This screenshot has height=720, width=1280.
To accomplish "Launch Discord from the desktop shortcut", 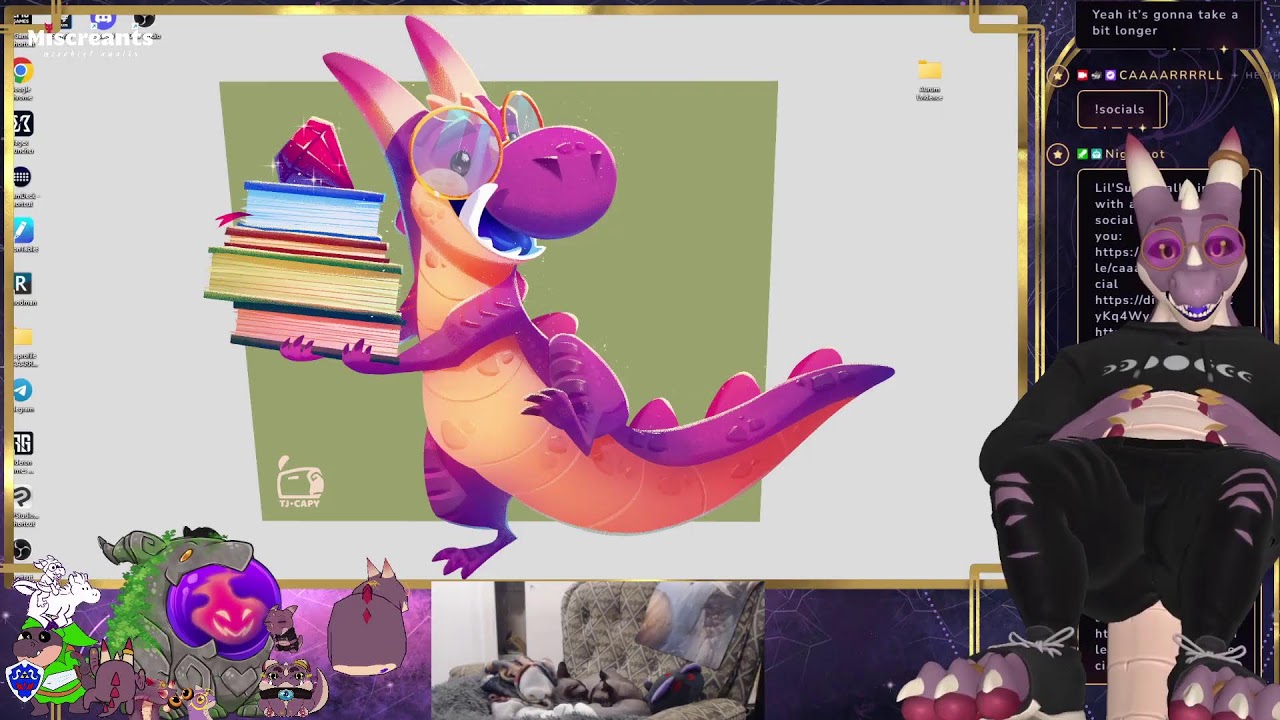I will (x=103, y=20).
